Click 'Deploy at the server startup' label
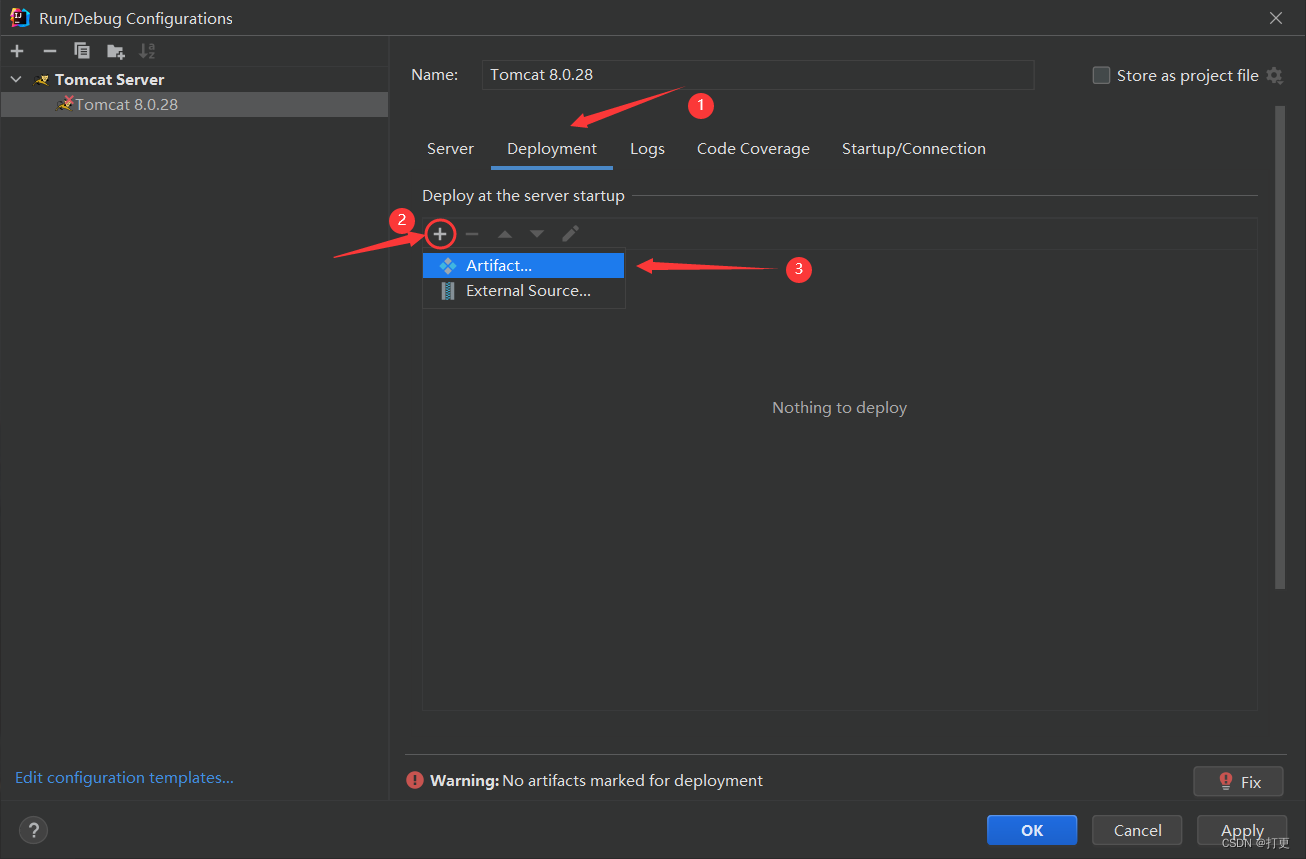This screenshot has height=859, width=1306. [523, 196]
